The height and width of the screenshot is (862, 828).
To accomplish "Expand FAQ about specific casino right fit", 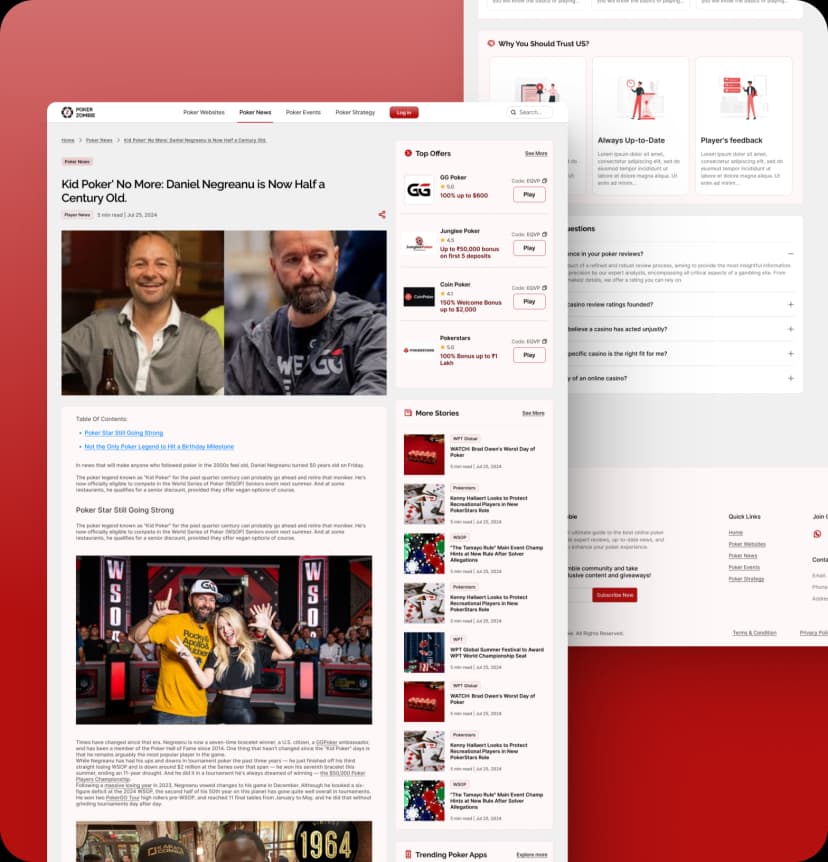I will (791, 353).
